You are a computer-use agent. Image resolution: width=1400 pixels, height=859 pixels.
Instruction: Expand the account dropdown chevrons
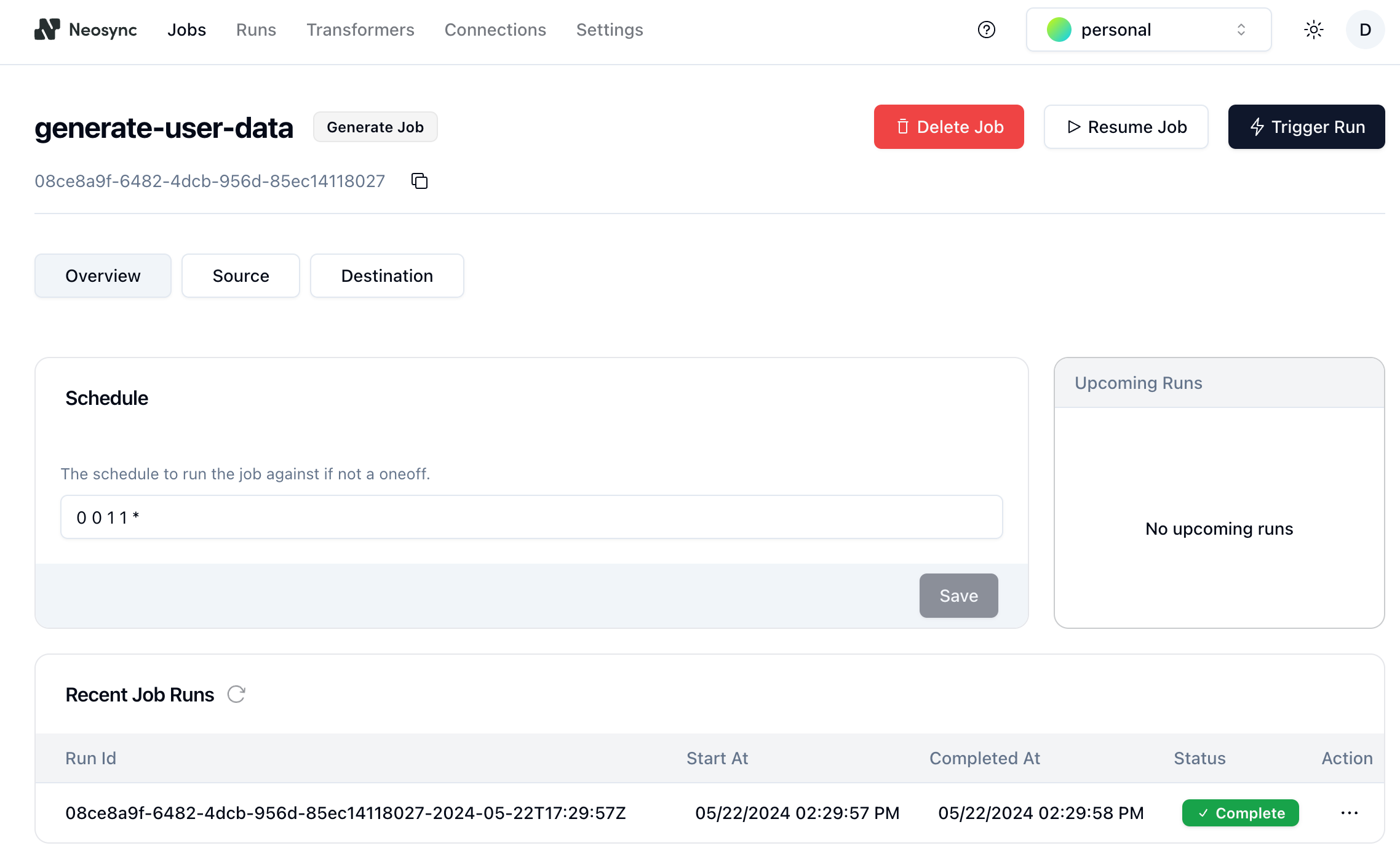tap(1241, 29)
